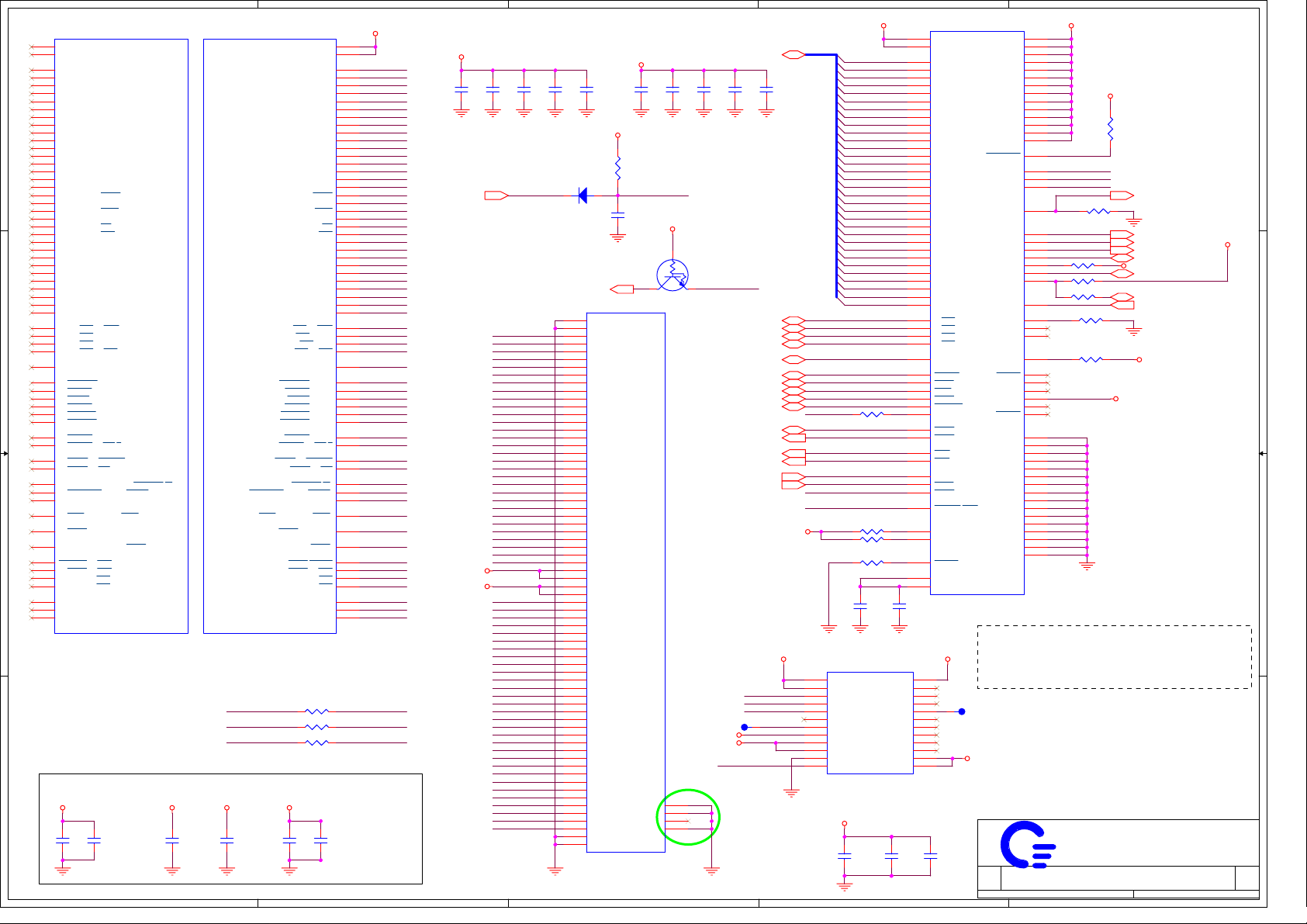
Task: Select the top resistor of the three stacked resistors
Action: click(317, 711)
